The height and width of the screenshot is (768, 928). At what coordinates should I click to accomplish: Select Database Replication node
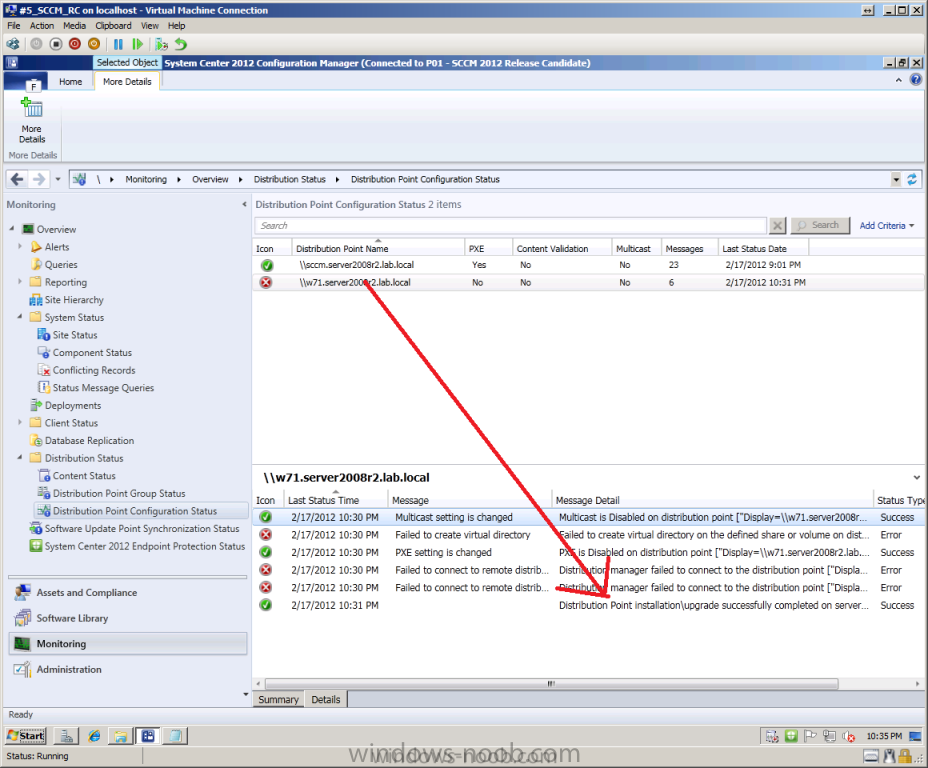tap(89, 441)
